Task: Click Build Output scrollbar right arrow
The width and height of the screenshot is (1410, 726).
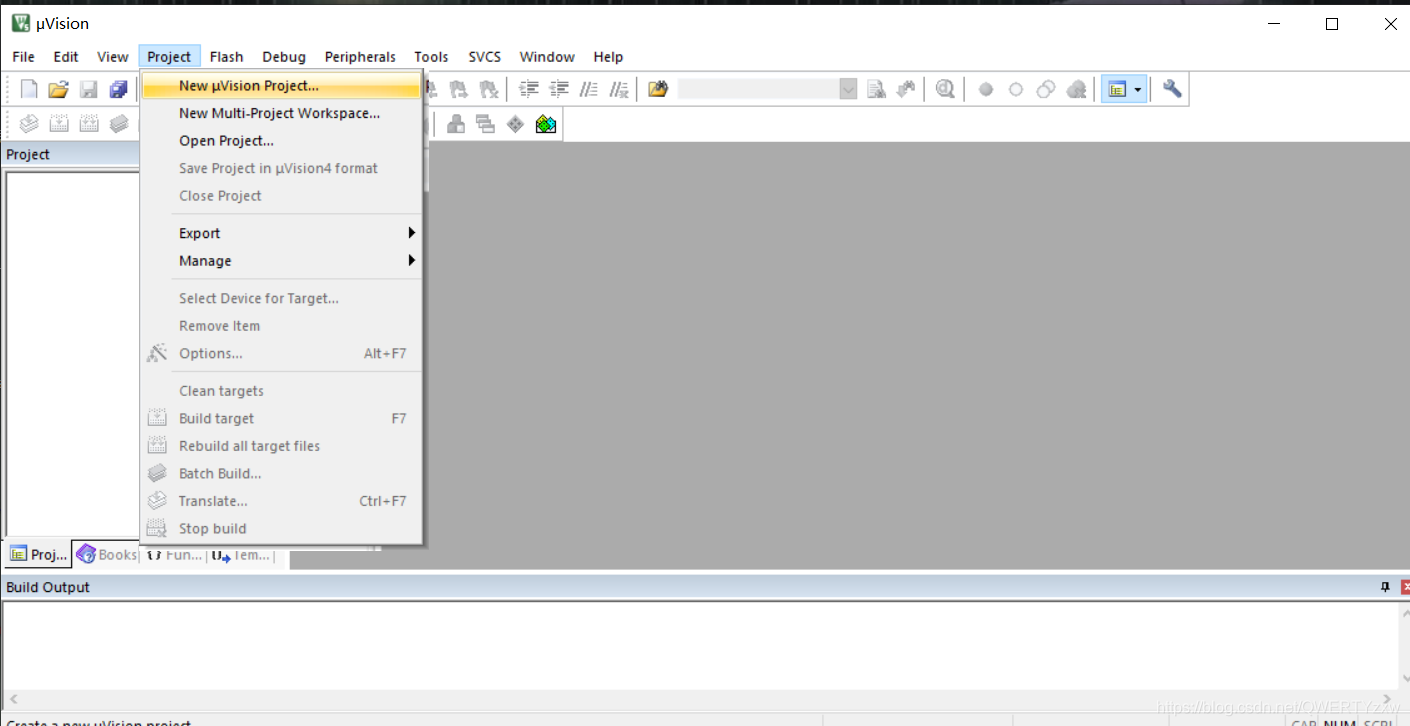Action: [x=1386, y=700]
